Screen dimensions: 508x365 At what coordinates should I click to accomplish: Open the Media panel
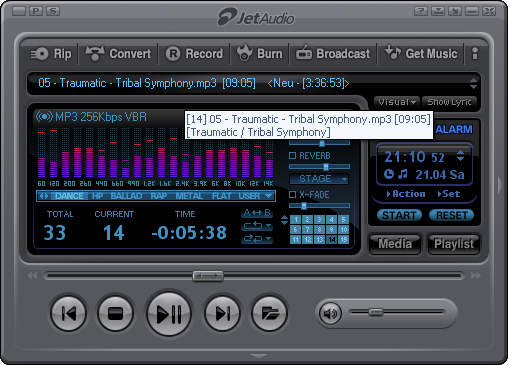coord(395,244)
